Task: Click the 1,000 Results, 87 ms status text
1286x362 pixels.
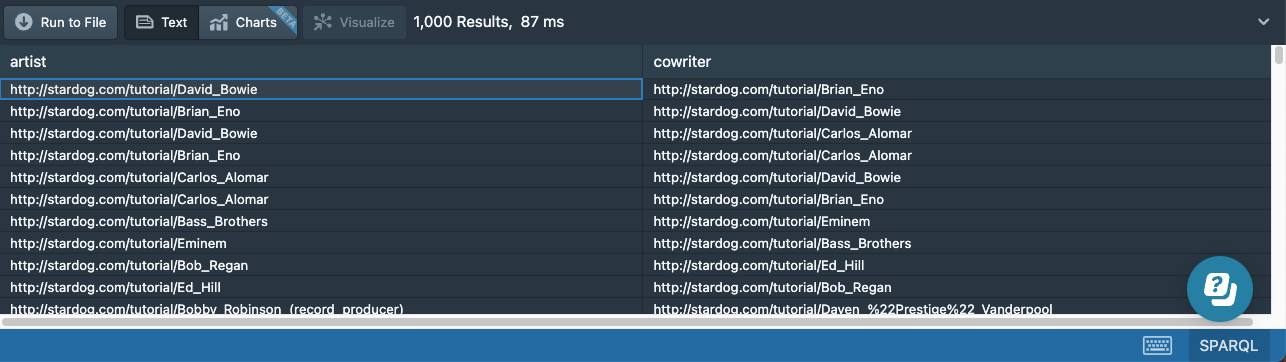Action: click(x=488, y=22)
